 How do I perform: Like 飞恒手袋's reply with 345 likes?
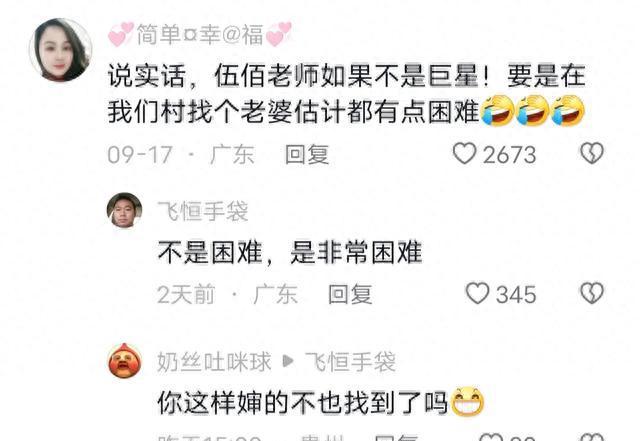pos(478,293)
